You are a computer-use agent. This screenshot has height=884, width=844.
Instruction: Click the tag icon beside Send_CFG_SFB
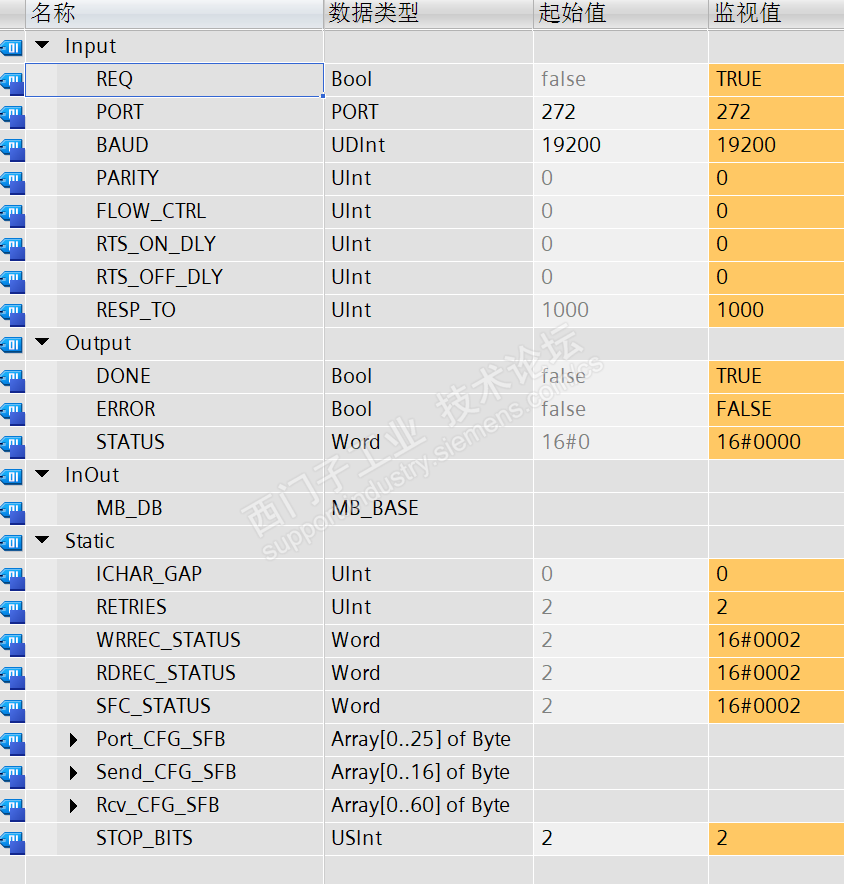[13, 775]
